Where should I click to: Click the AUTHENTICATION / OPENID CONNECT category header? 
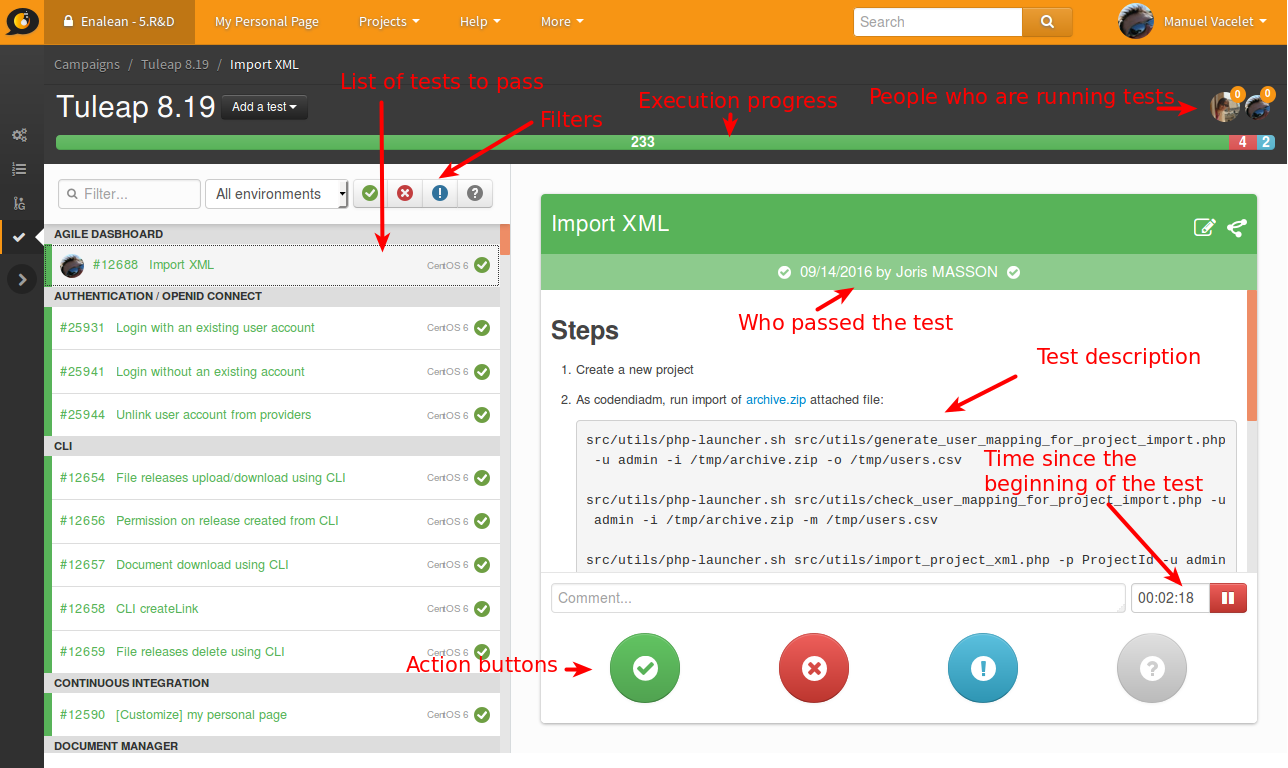coord(272,296)
